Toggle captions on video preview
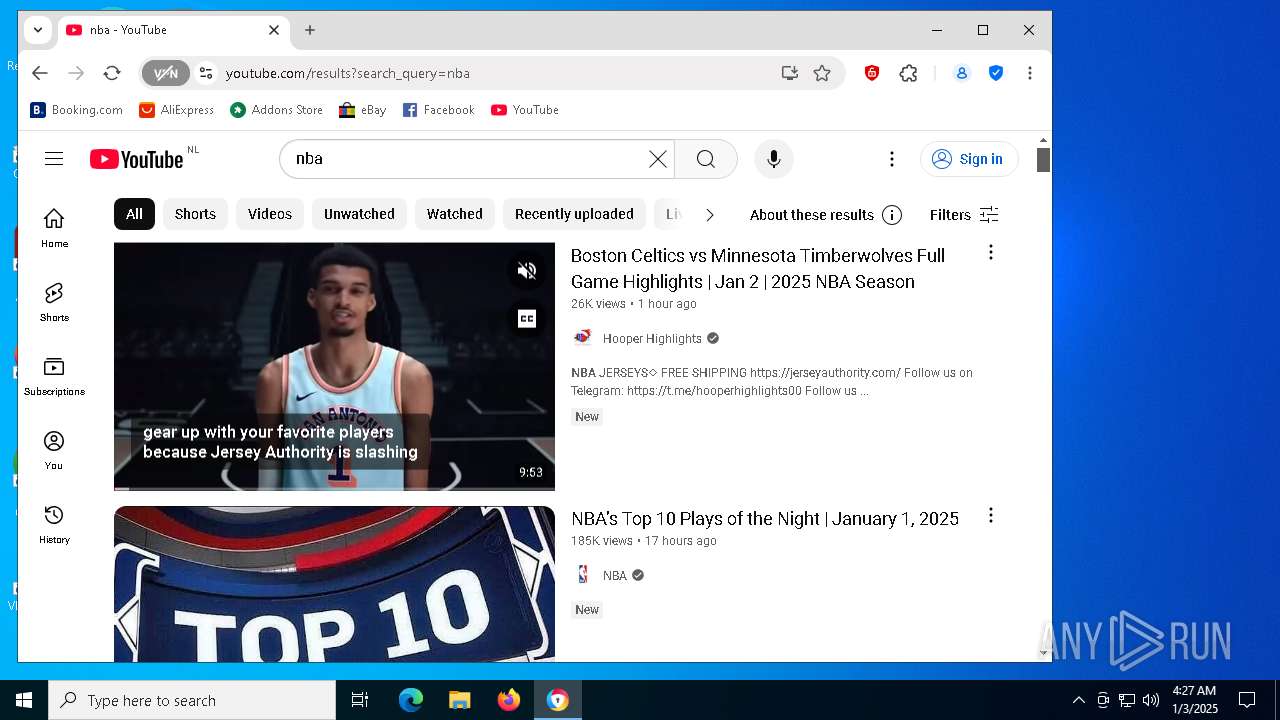1280x720 pixels. pyautogui.click(x=527, y=318)
